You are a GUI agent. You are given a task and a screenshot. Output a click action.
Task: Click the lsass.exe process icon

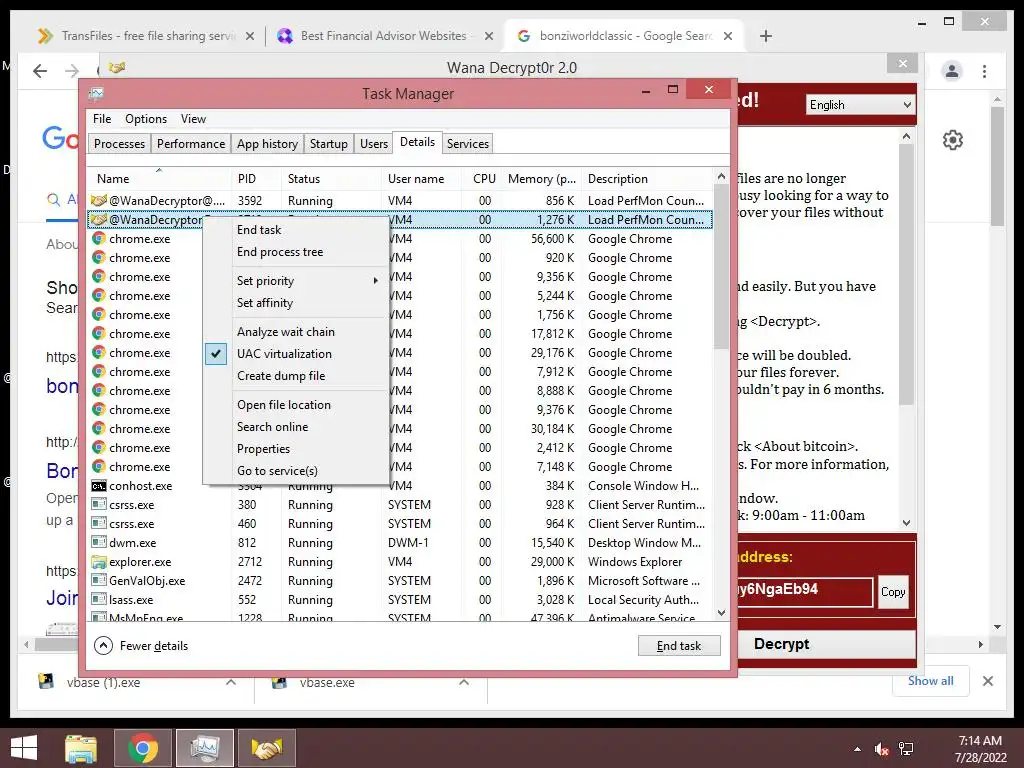99,600
